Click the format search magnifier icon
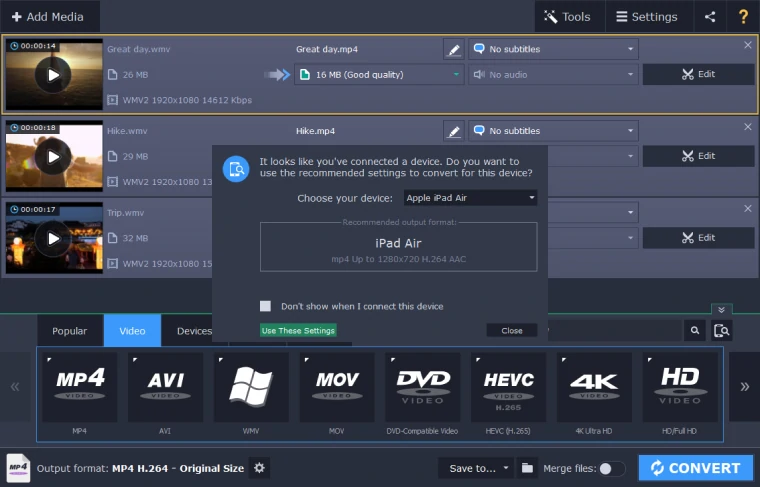The width and height of the screenshot is (760, 487). (x=695, y=330)
